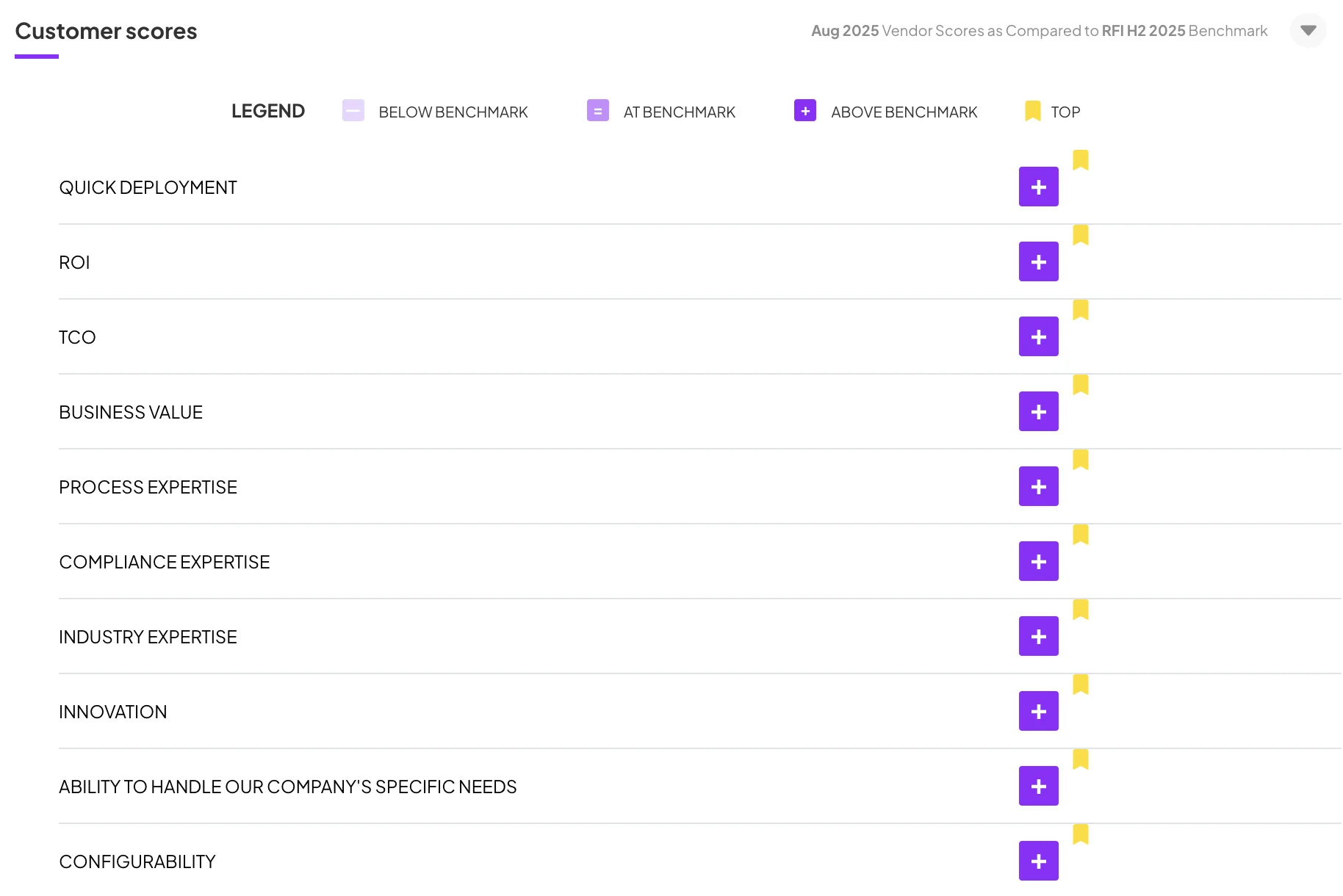
Task: Click the Configurability plus icon
Action: coord(1038,861)
